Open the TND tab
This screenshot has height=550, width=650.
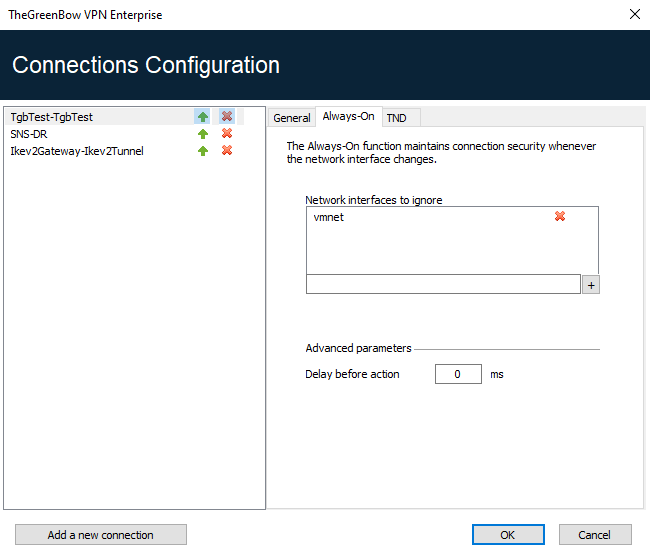[x=396, y=118]
